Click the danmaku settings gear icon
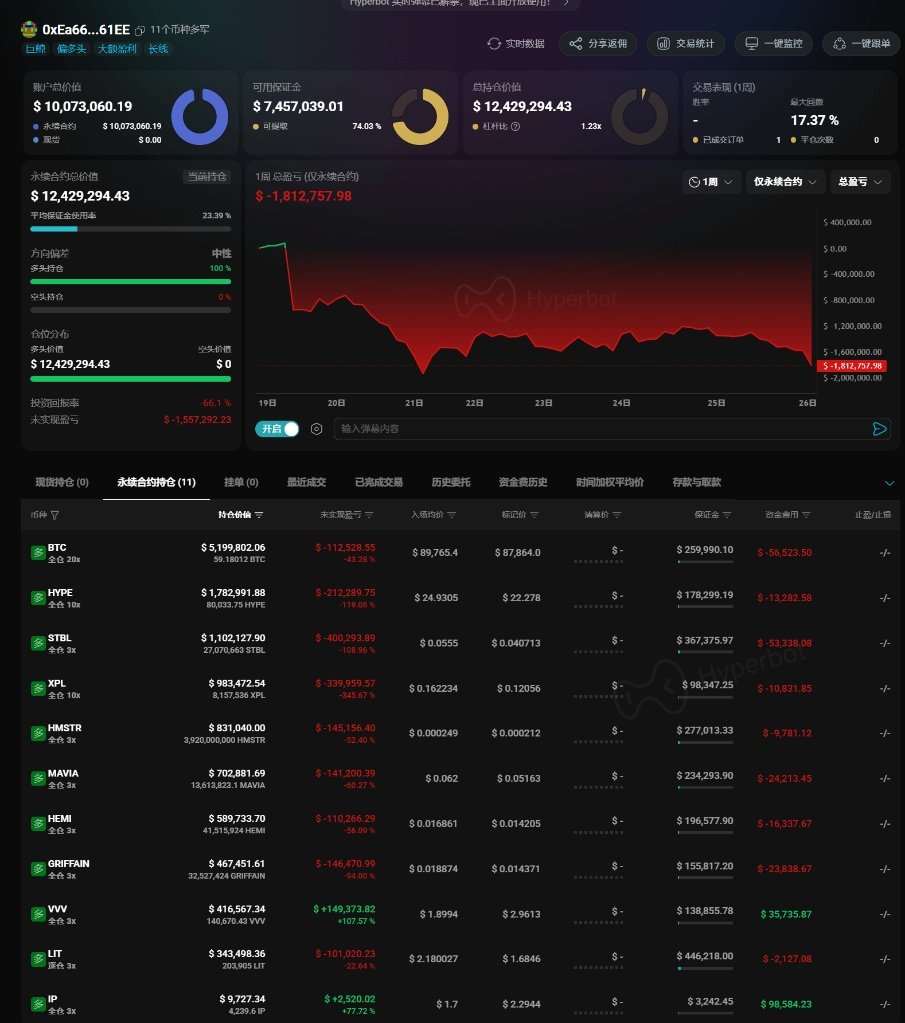 point(317,428)
